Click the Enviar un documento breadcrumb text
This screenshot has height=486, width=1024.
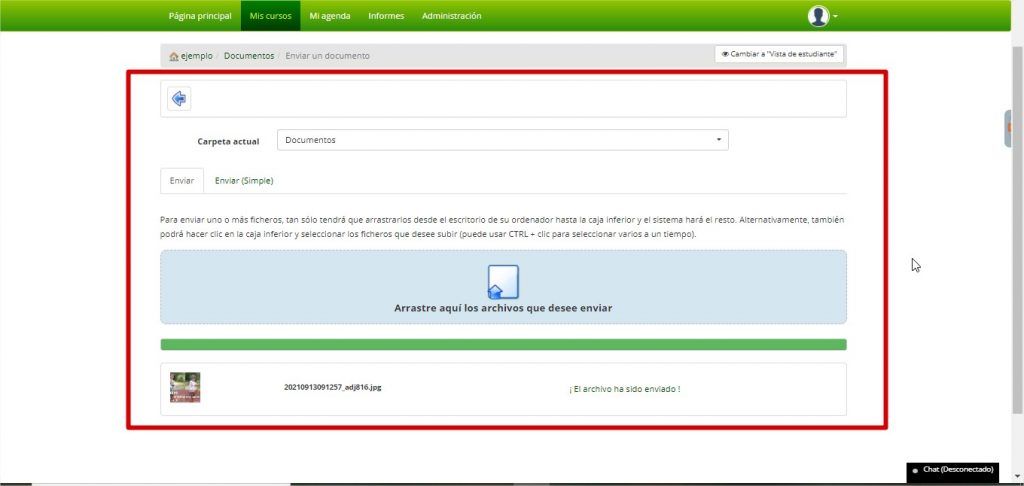(x=327, y=56)
